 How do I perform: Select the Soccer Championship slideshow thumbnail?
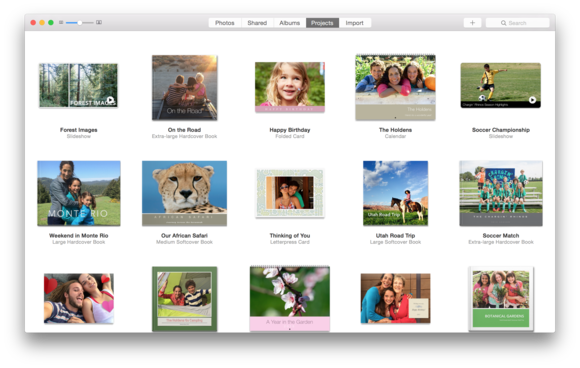(x=500, y=85)
